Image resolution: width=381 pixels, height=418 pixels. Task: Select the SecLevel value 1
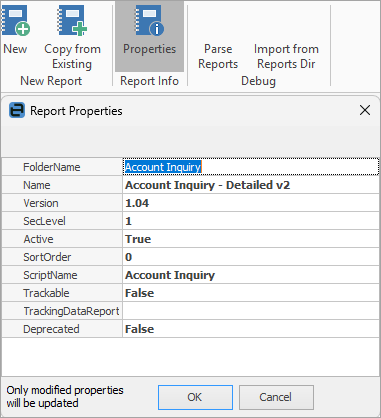(128, 221)
